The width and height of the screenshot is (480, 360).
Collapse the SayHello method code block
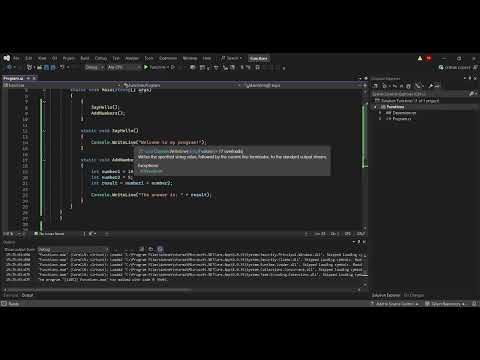44,131
